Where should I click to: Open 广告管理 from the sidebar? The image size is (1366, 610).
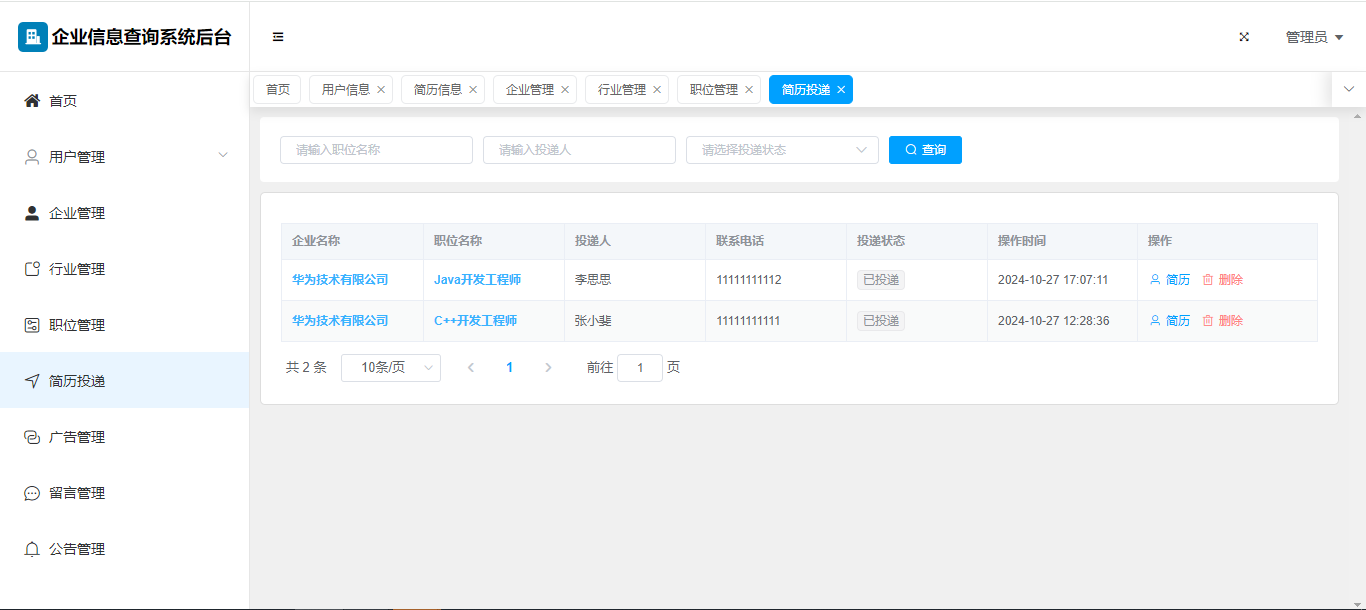coord(77,437)
